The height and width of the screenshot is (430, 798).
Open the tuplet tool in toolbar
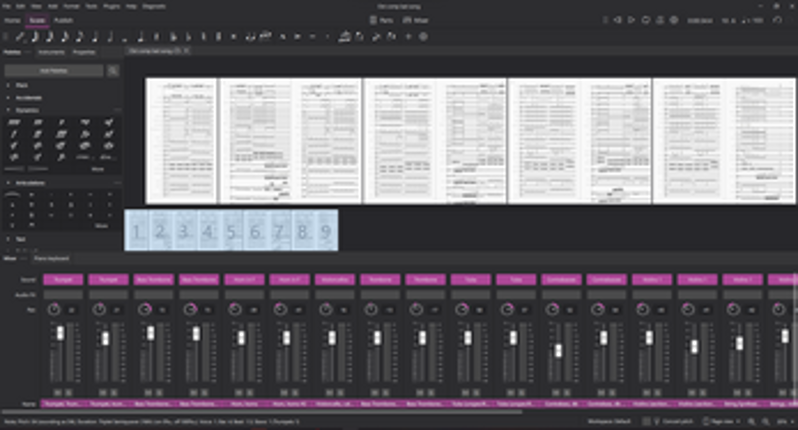(345, 37)
